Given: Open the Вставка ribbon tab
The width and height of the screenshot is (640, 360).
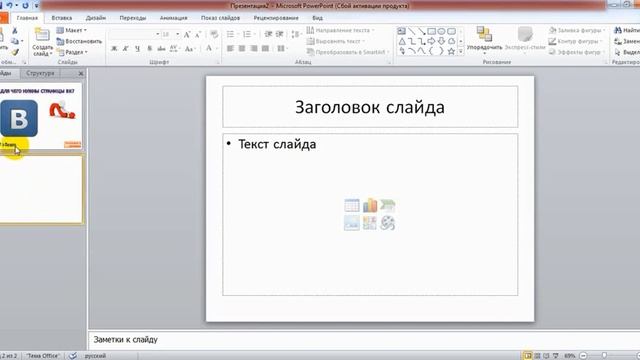Looking at the screenshot, I should [62, 18].
